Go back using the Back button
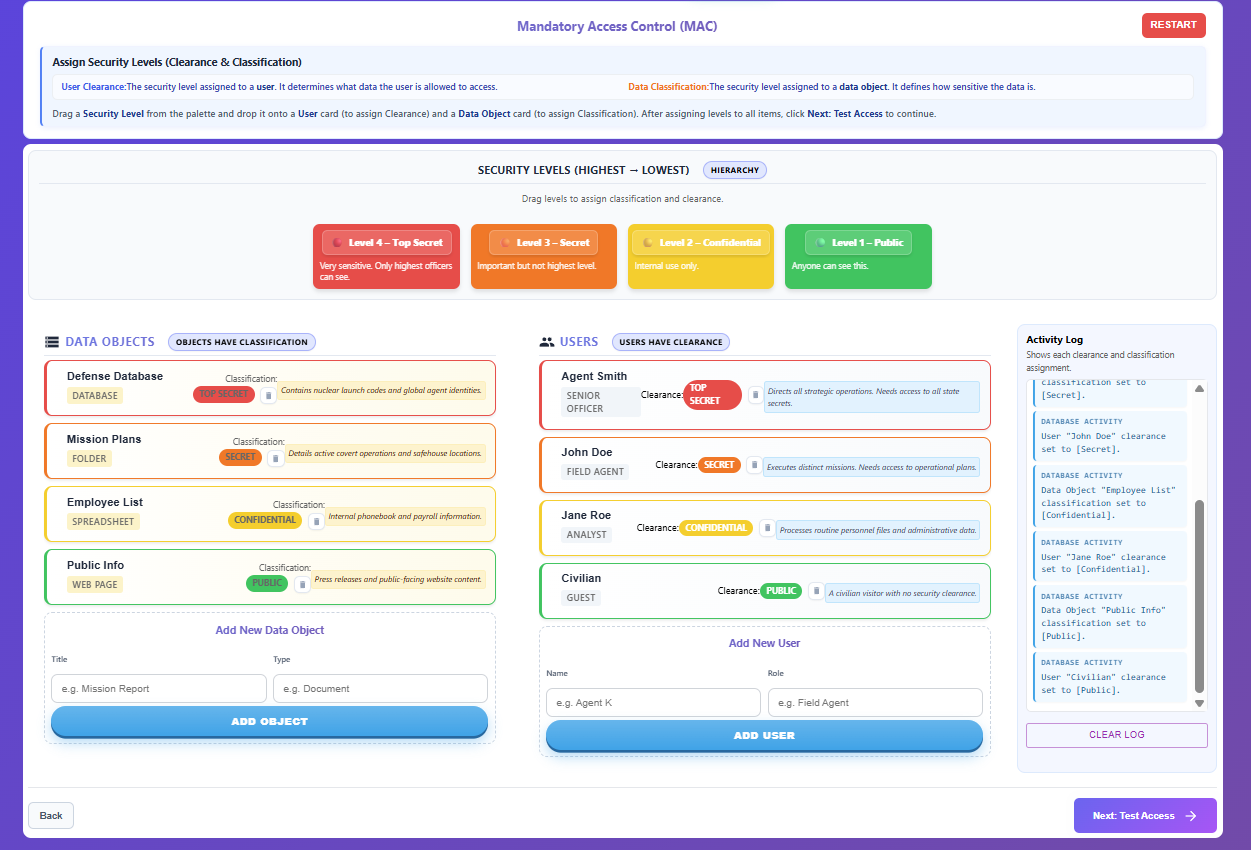1251x850 pixels. point(50,815)
